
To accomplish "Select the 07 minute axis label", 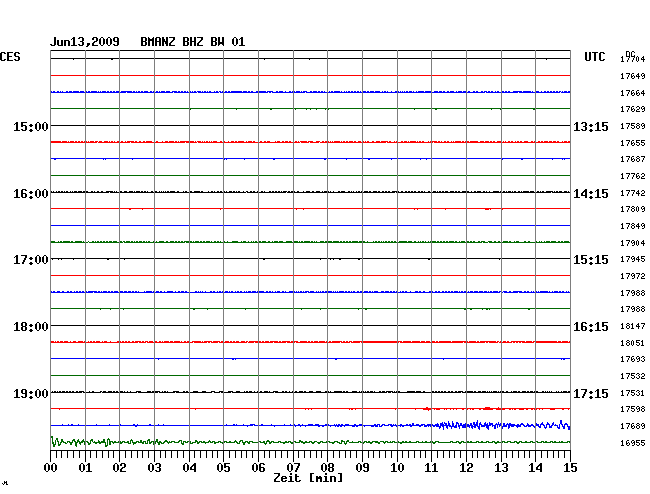I will click(293, 468).
